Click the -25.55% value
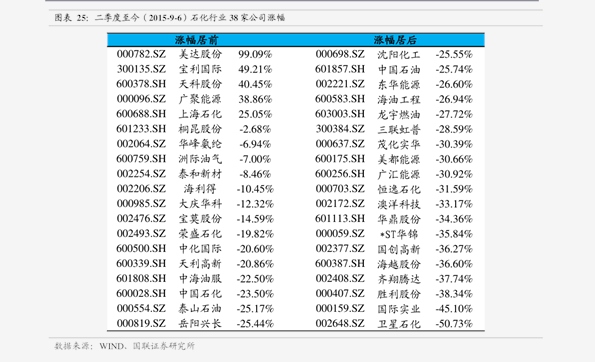 point(454,55)
